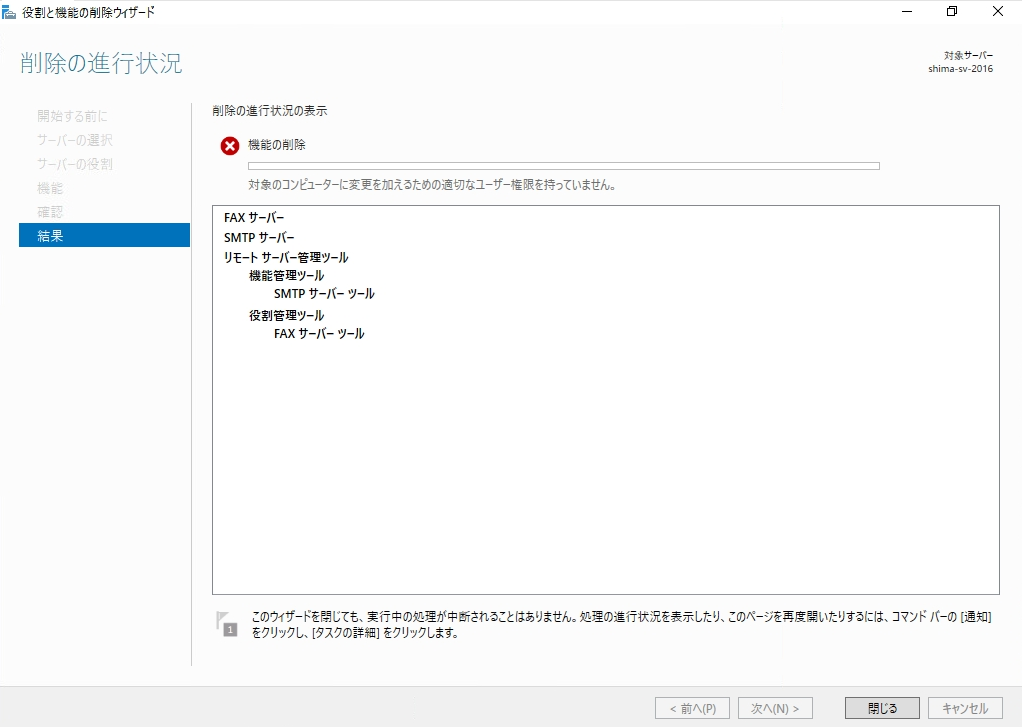
Task: Click the wizard icon in the title bar
Action: click(10, 10)
